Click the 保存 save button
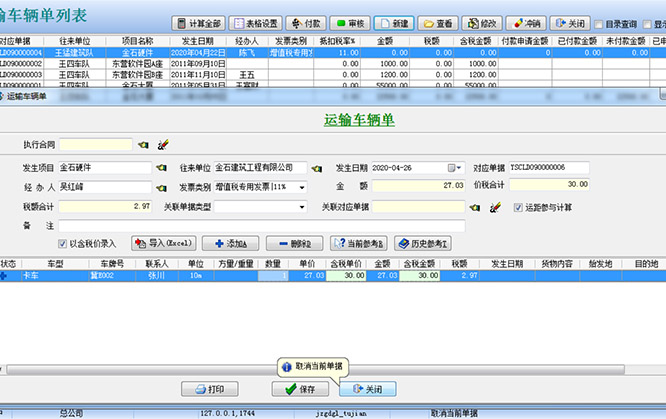The image size is (666, 419). click(x=297, y=389)
